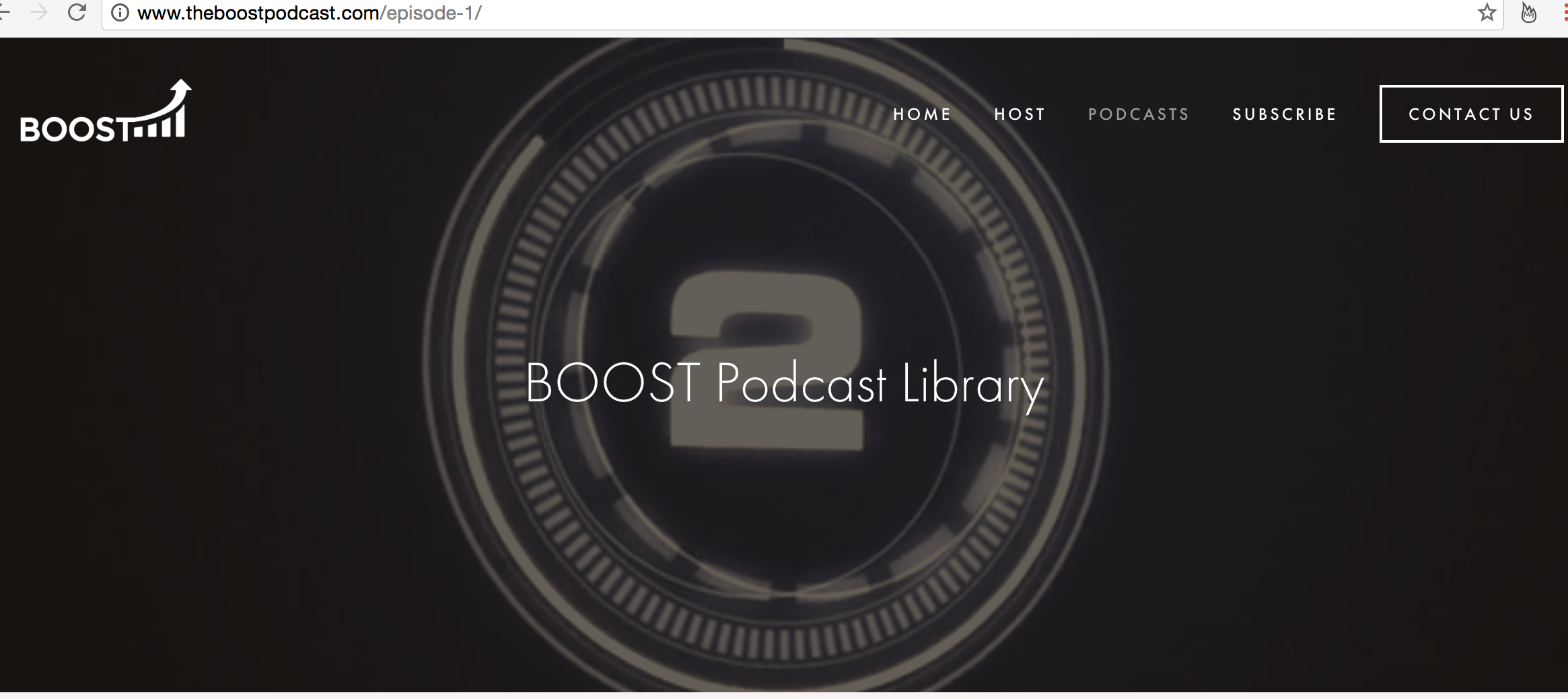Open the browser three-dot menu

point(1565,12)
